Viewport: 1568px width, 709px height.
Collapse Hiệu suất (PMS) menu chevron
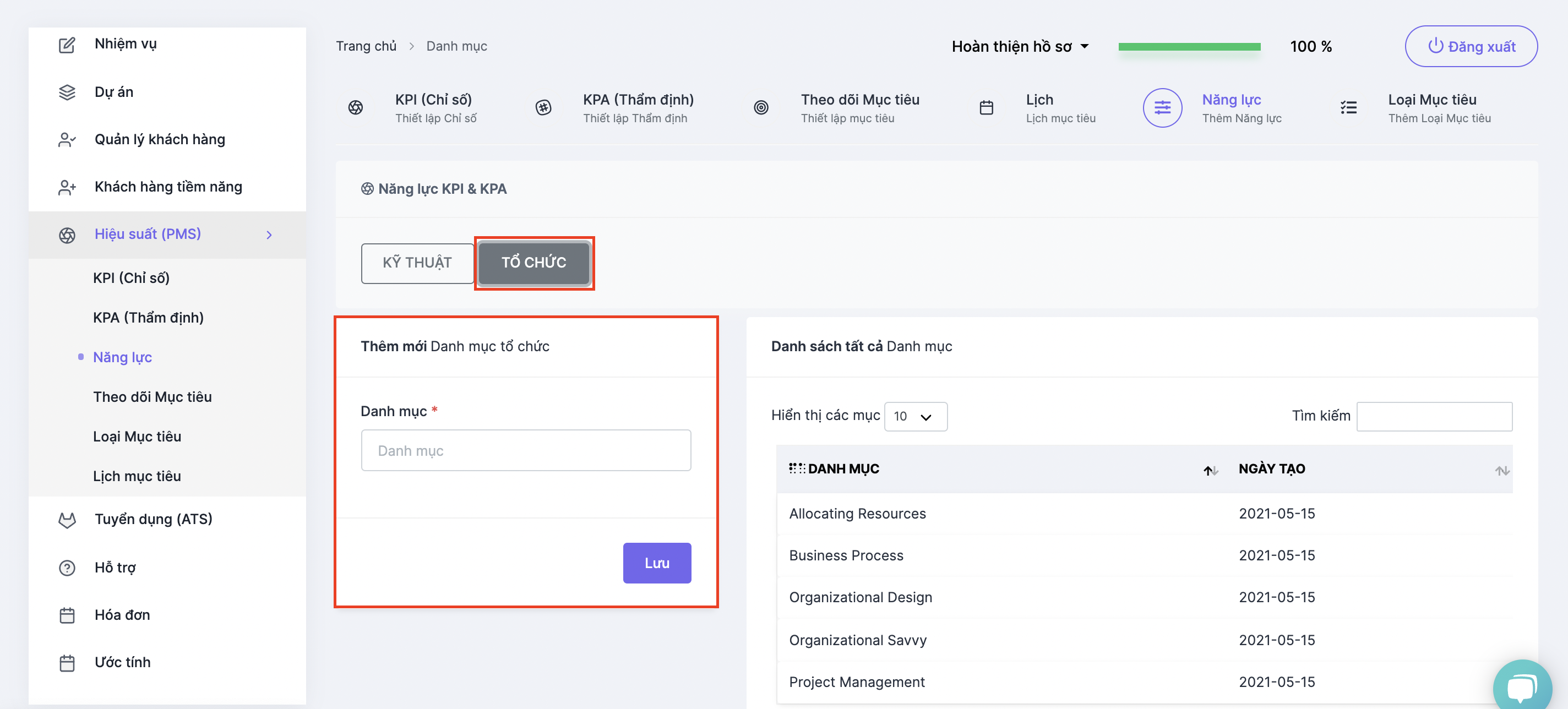[x=269, y=235]
